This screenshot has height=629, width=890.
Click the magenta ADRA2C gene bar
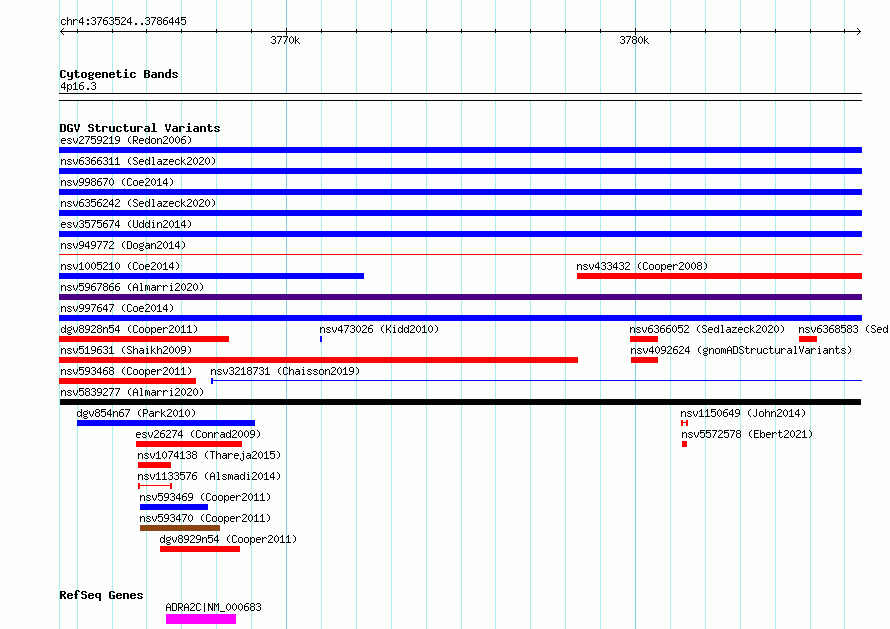coord(201,619)
